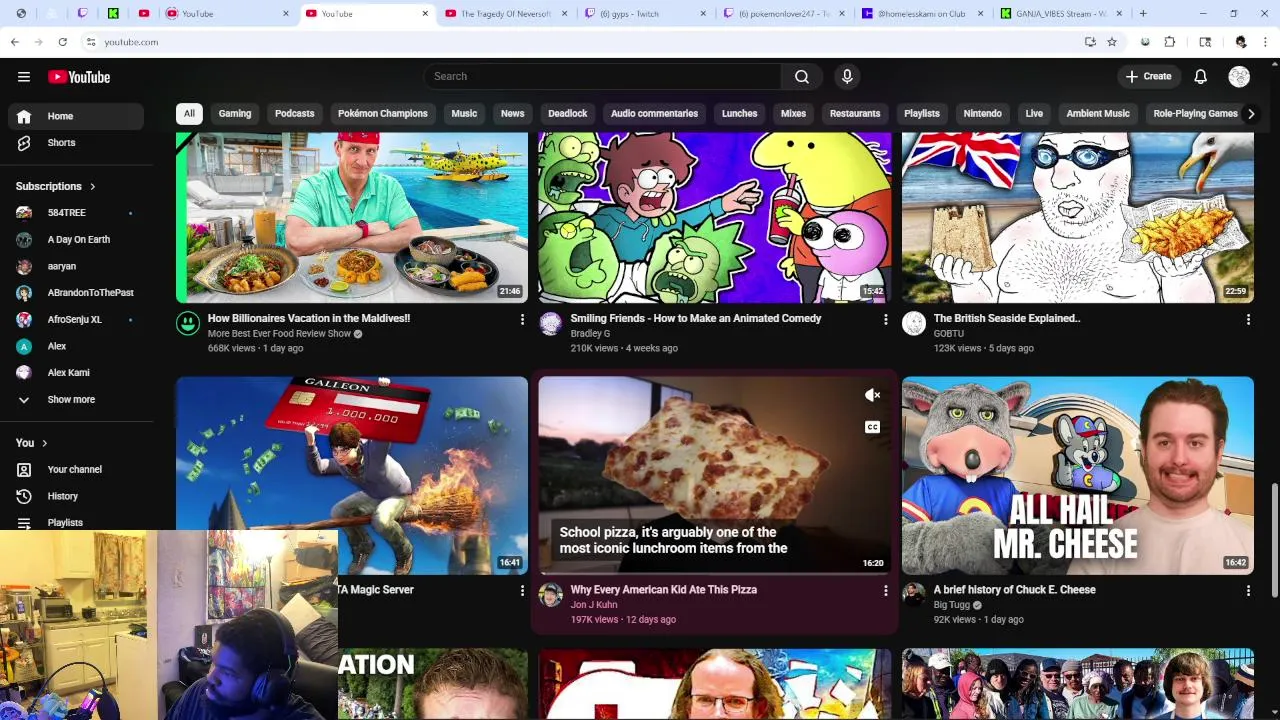This screenshot has width=1280, height=720.
Task: Open a new browser tab
Action: (1143, 14)
